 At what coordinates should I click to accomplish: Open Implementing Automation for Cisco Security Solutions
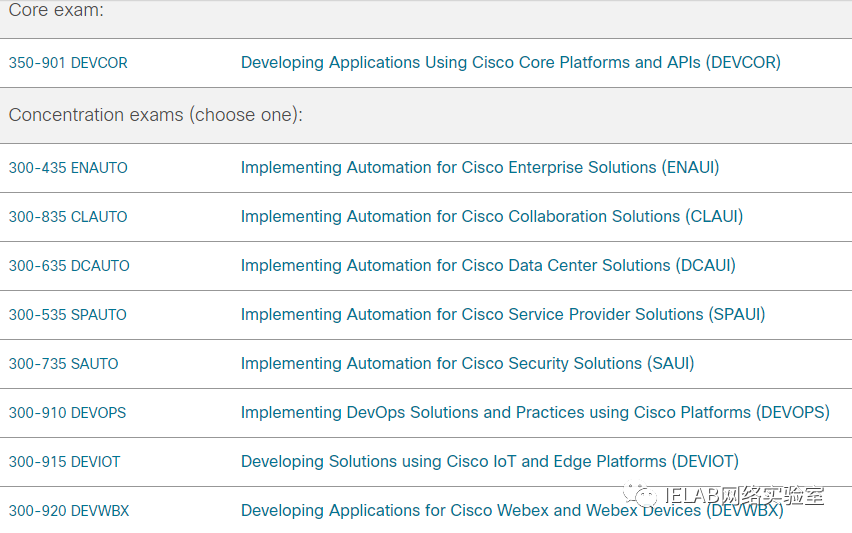(467, 363)
